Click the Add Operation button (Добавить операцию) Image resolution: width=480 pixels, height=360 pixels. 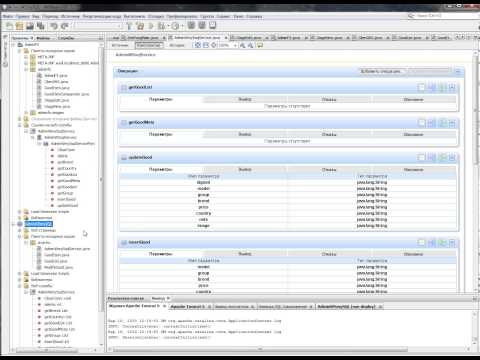[x=381, y=71]
